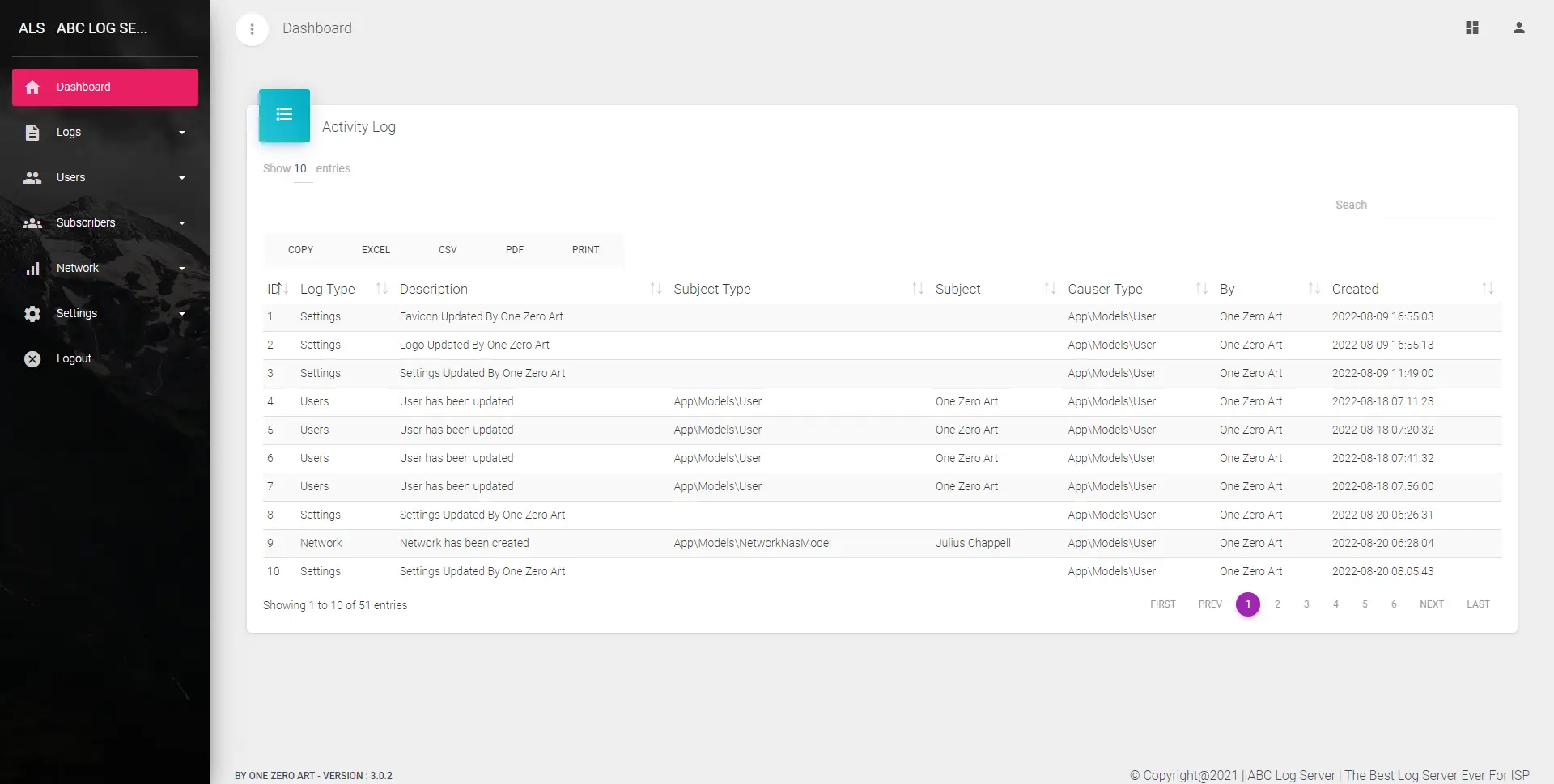The image size is (1554, 784).
Task: Expand the Network submenu arrow
Action: coord(182,269)
